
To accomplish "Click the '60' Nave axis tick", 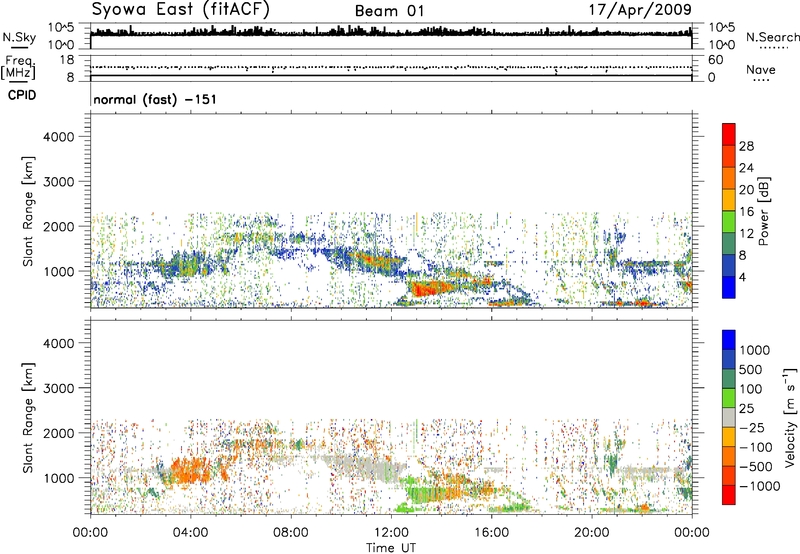I will click(x=715, y=60).
